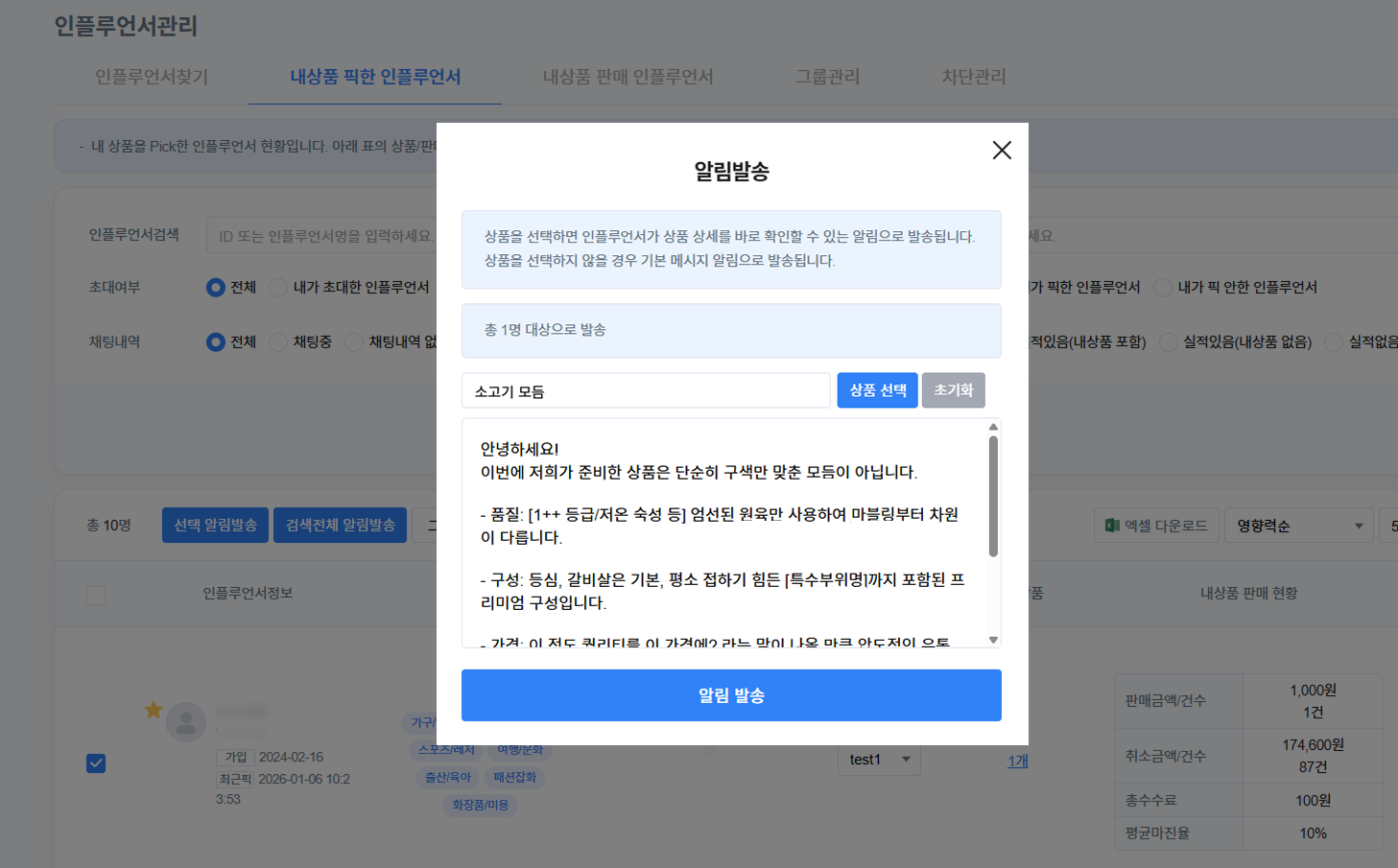Click the Excel icon in 엑셀 다운로드
Viewport: 1398px width, 868px height.
pyautogui.click(x=1112, y=526)
